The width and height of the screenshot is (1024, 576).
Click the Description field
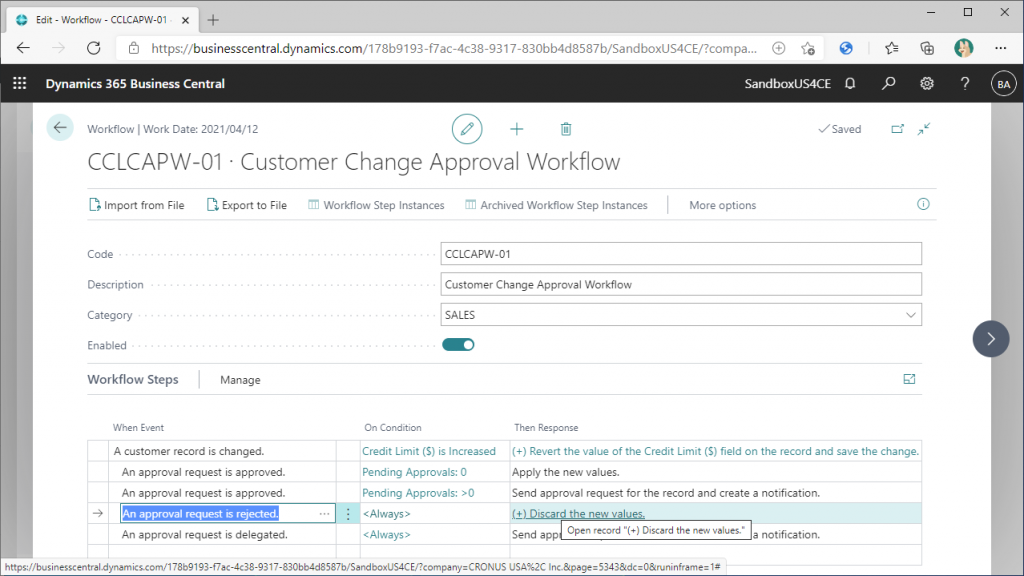click(680, 285)
